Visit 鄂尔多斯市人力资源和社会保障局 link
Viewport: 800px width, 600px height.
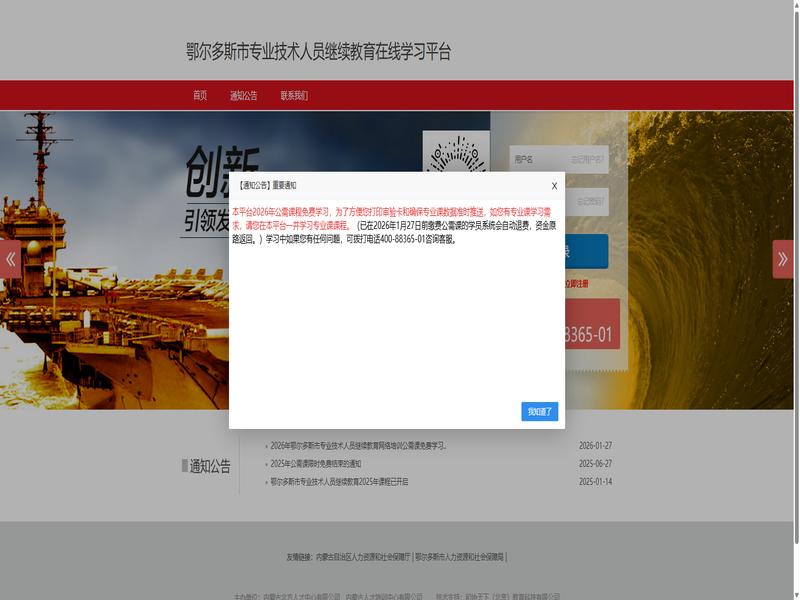pyautogui.click(x=460, y=557)
